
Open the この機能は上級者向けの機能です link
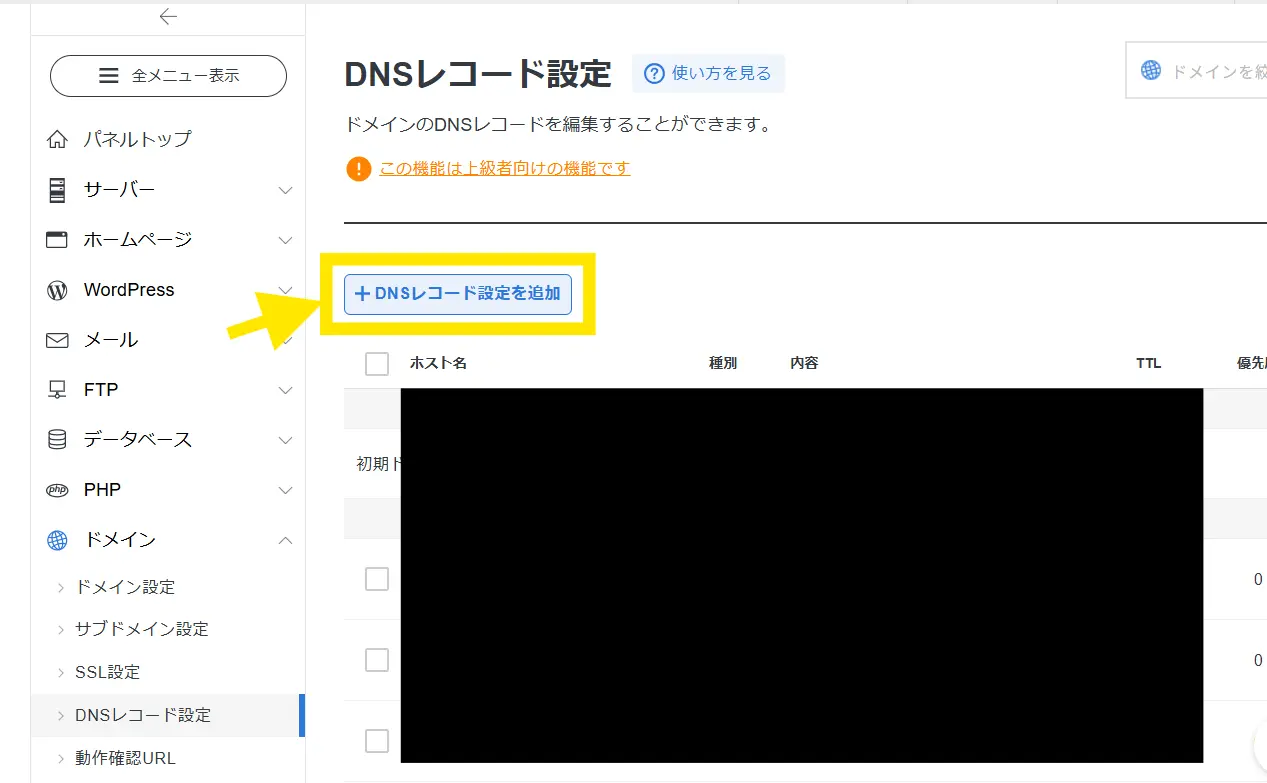point(504,168)
